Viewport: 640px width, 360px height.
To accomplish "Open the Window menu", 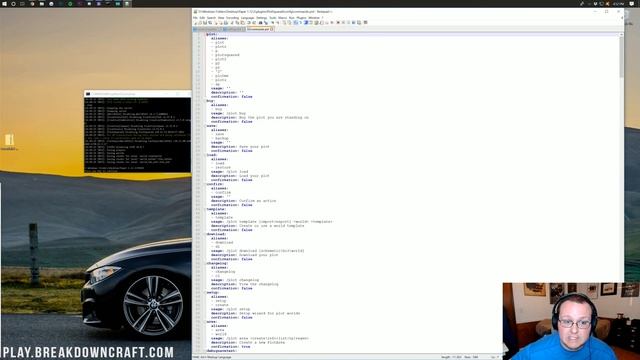I will [314, 18].
